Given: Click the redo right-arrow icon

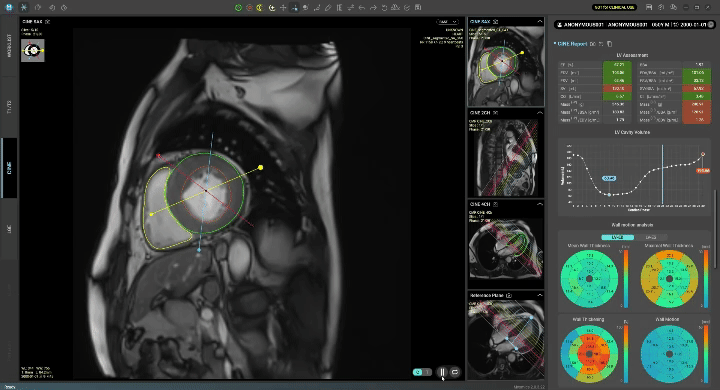Looking at the screenshot, I should pyautogui.click(x=373, y=7).
